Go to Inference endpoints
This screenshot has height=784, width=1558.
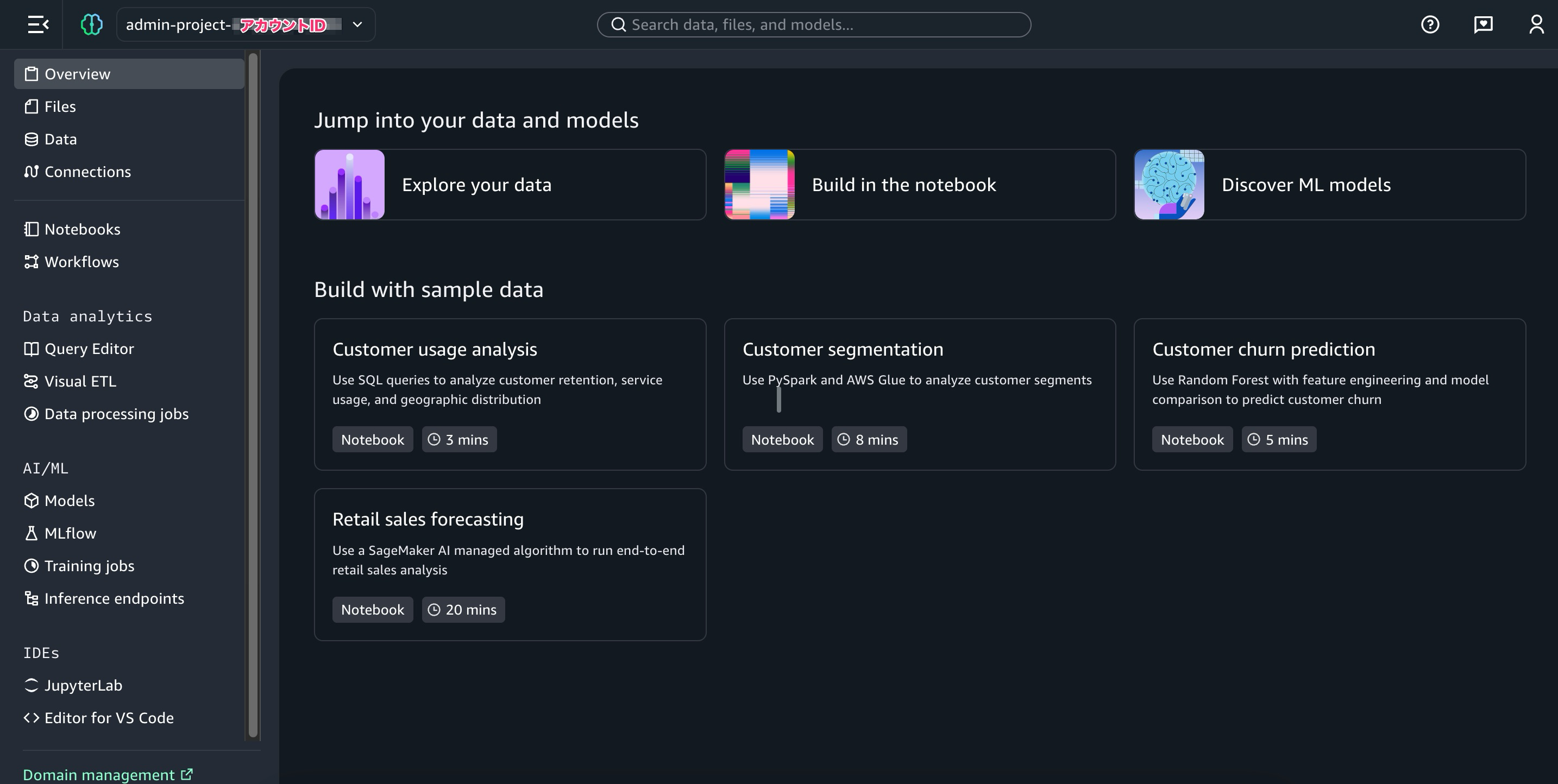(114, 598)
